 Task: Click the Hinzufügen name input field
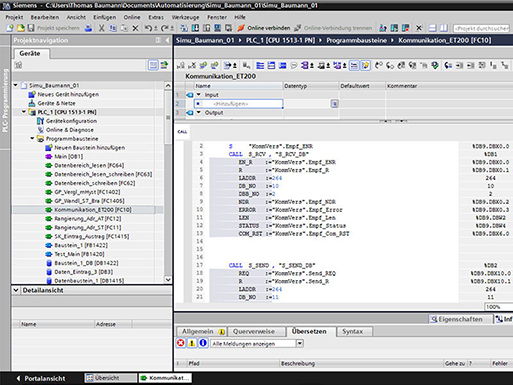tap(239, 104)
